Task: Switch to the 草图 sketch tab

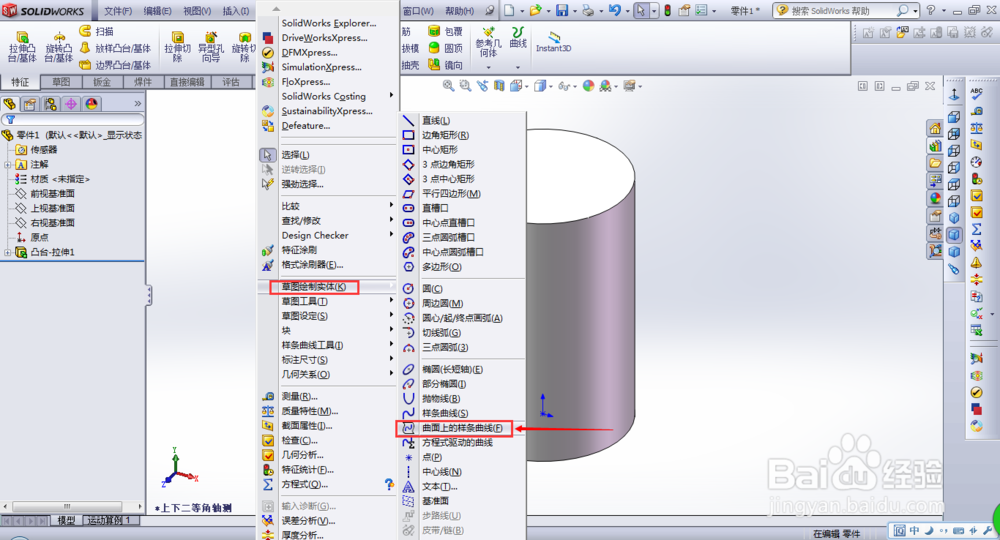Action: click(x=61, y=82)
